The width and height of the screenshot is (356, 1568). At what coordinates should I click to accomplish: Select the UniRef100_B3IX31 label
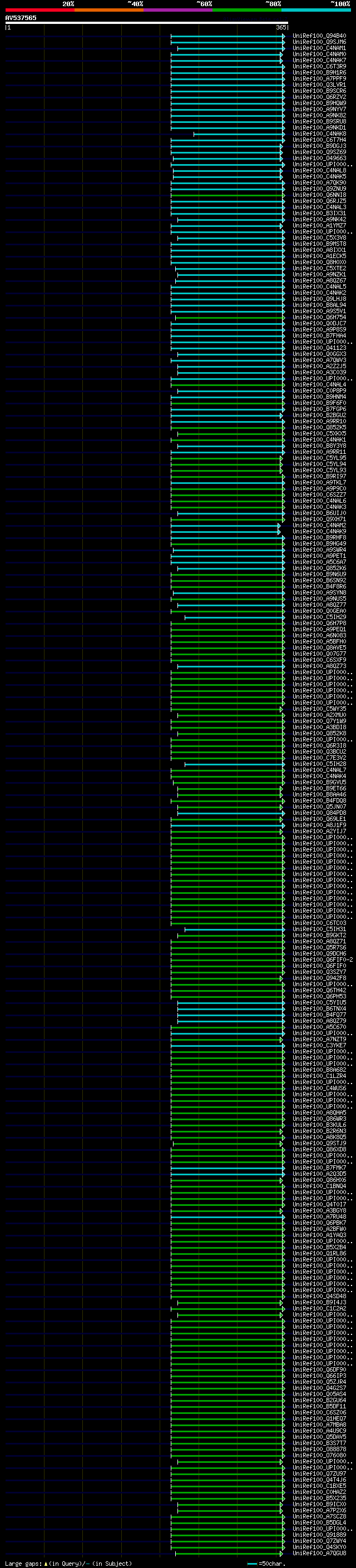(x=319, y=213)
